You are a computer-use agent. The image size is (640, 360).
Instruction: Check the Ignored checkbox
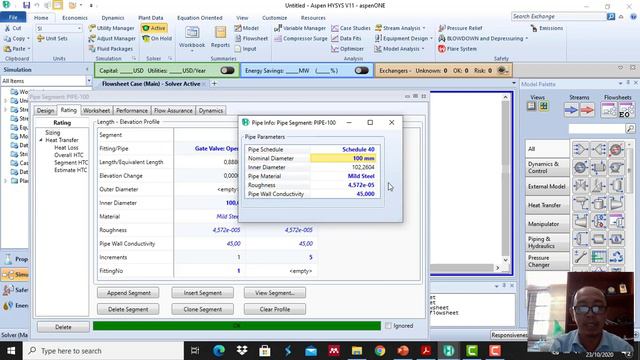point(388,326)
